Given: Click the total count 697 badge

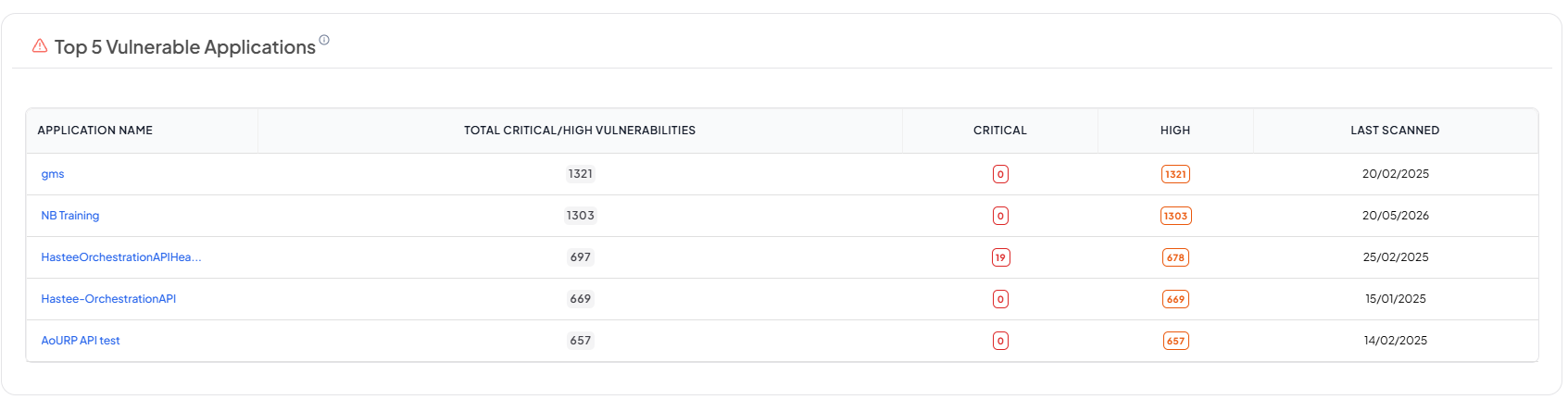Looking at the screenshot, I should (x=581, y=257).
